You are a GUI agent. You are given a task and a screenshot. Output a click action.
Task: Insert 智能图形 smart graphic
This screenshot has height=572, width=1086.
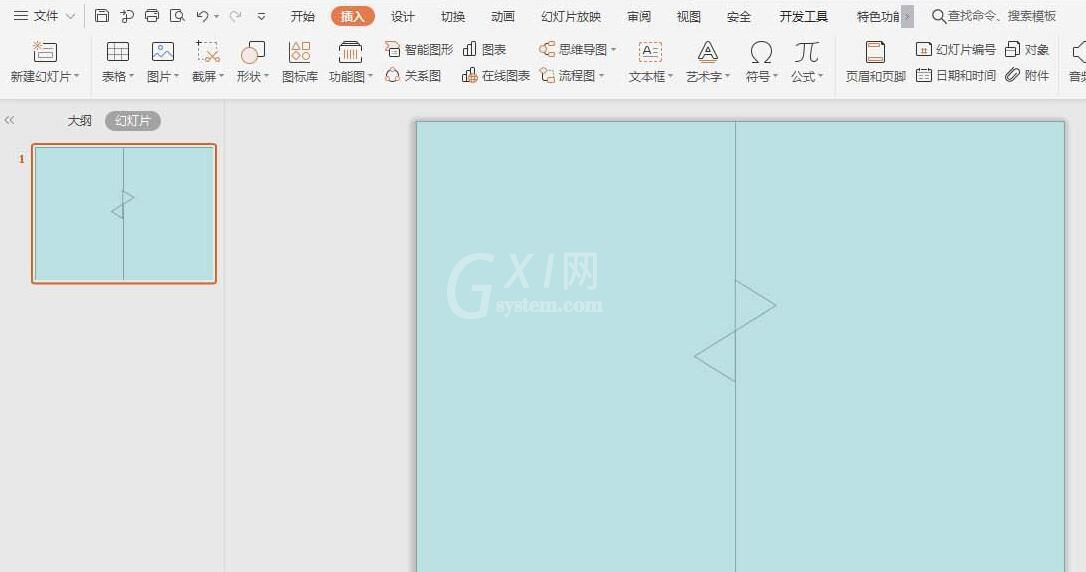[419, 49]
